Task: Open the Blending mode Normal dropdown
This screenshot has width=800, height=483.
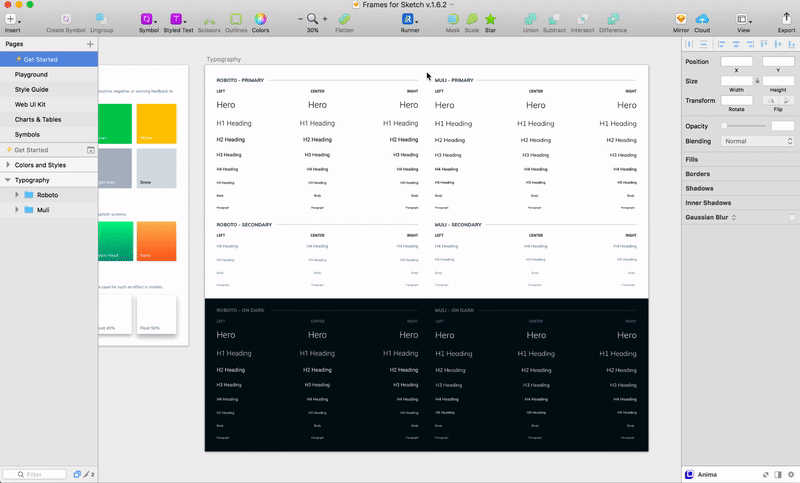Action: (757, 141)
